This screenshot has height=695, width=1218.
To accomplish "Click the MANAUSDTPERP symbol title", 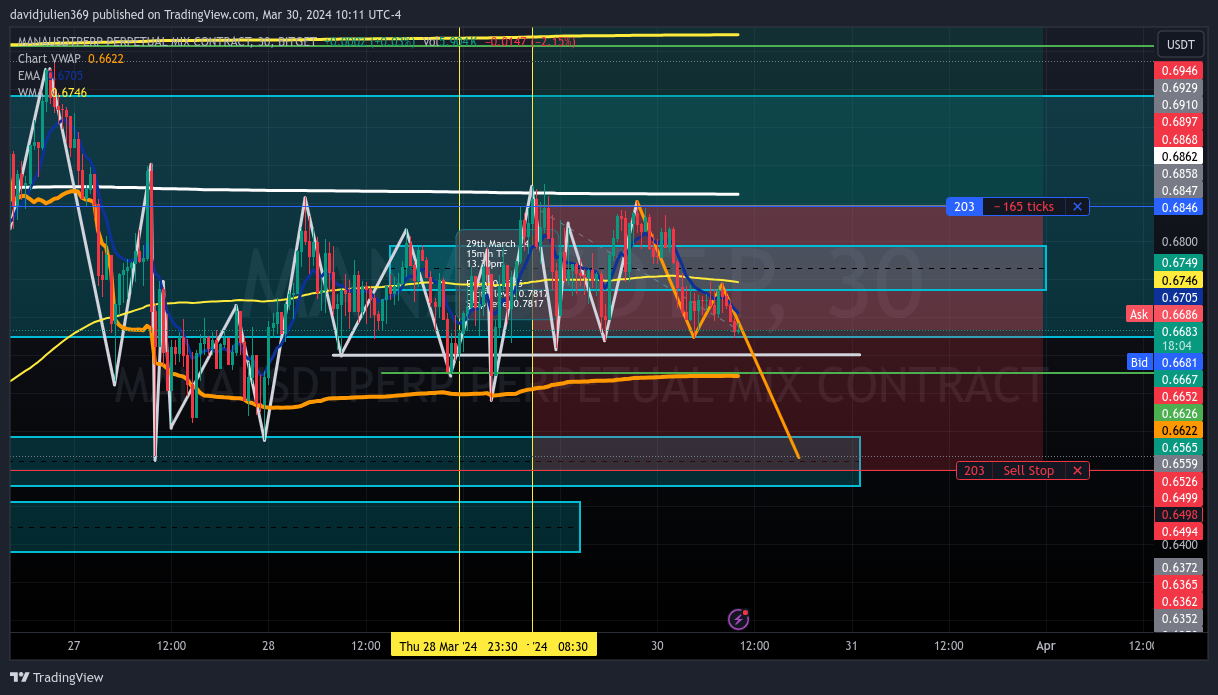I will point(165,42).
